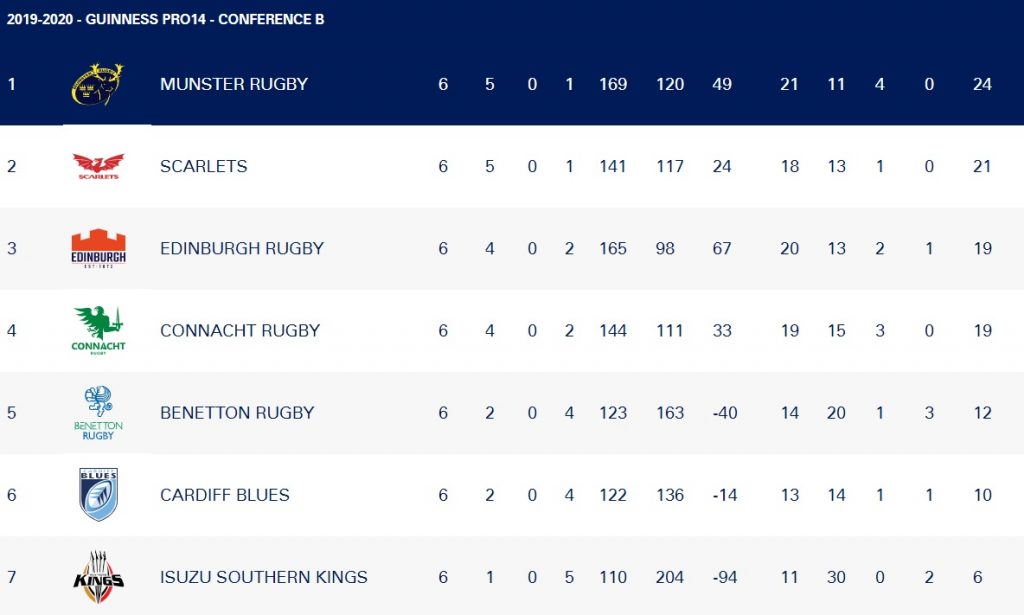This screenshot has height=615, width=1024.
Task: Open the Scarlets team name link
Action: [x=204, y=166]
